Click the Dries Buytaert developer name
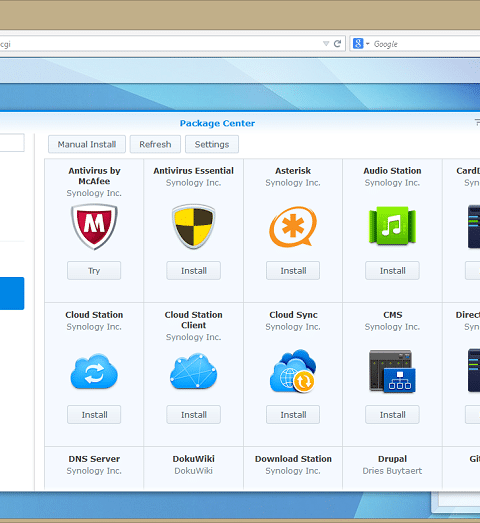This screenshot has width=480, height=523. coord(392,471)
